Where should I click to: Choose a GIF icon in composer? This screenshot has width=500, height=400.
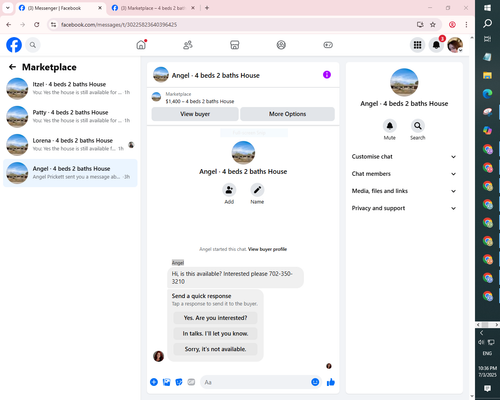pos(191,382)
